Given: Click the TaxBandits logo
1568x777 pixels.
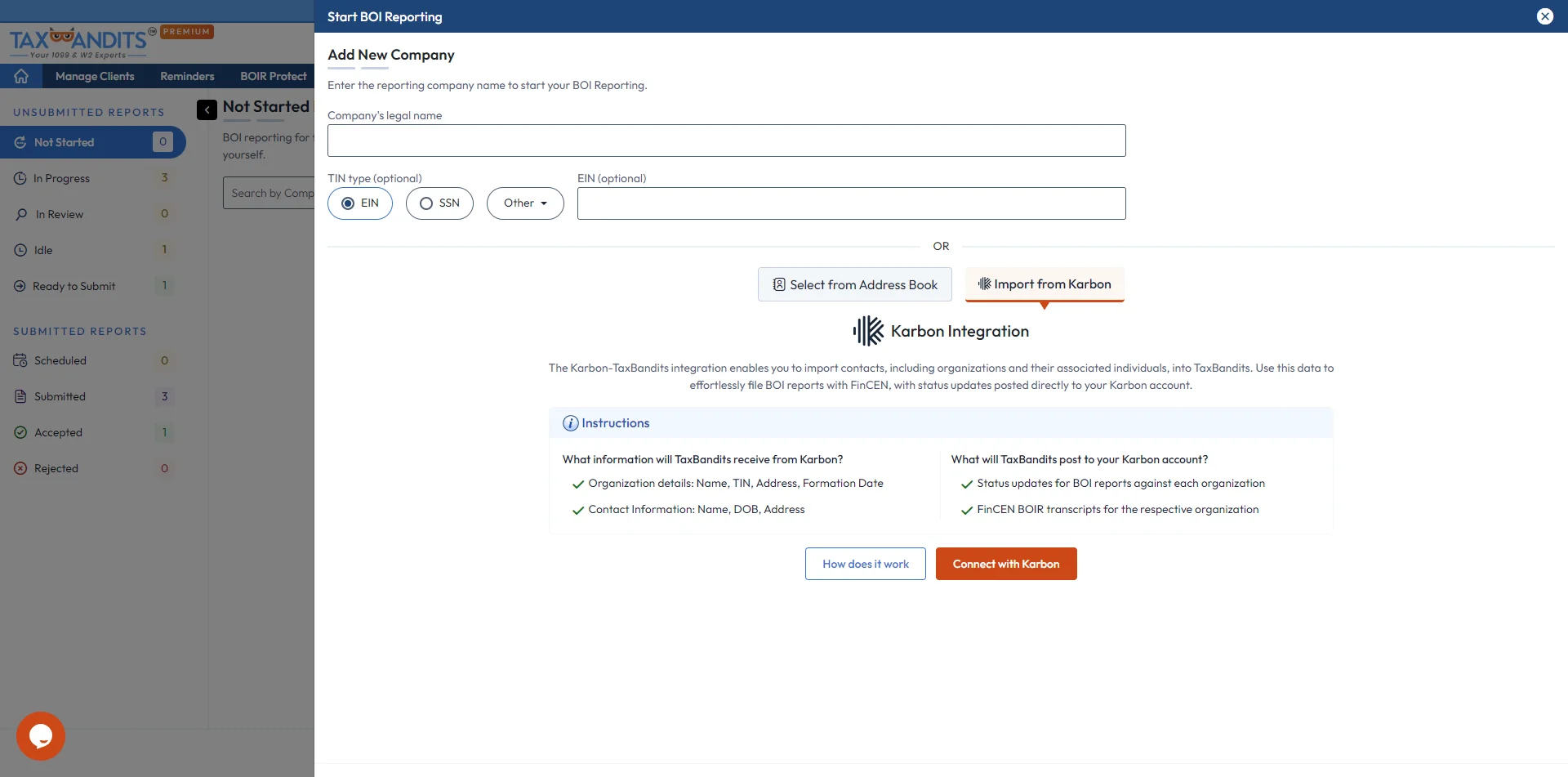Looking at the screenshot, I should pos(82,43).
